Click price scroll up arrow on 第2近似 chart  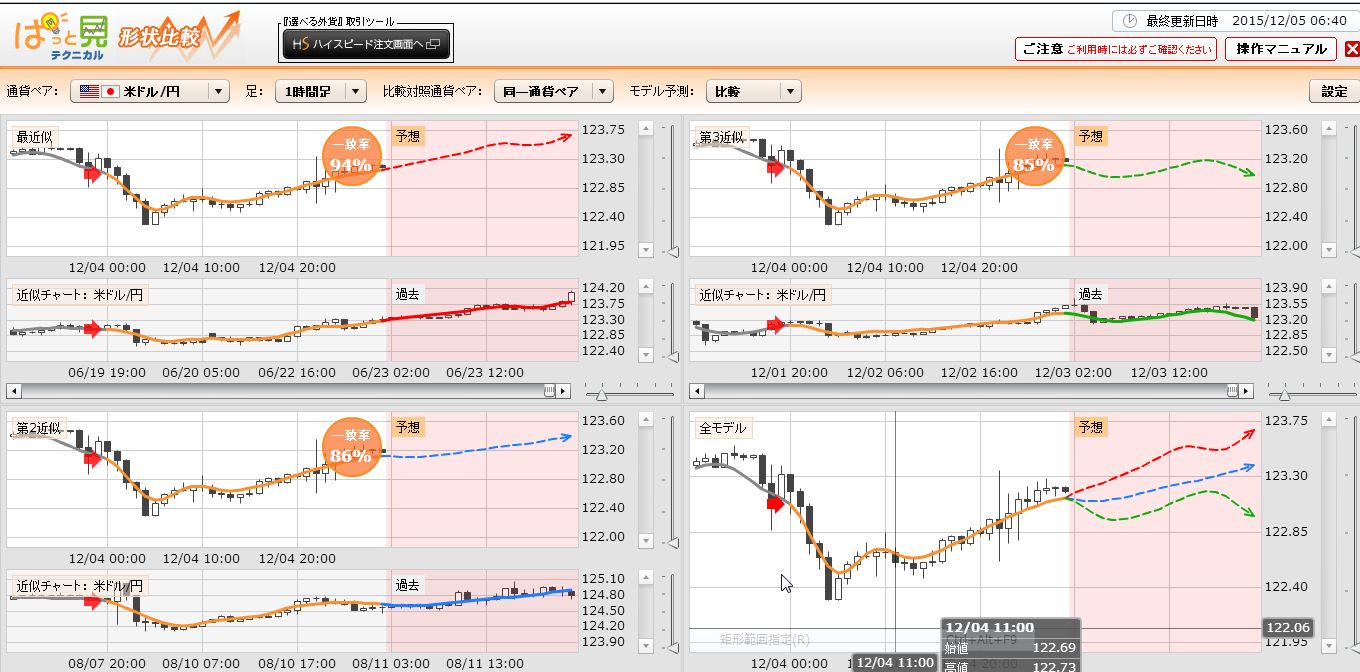point(645,419)
